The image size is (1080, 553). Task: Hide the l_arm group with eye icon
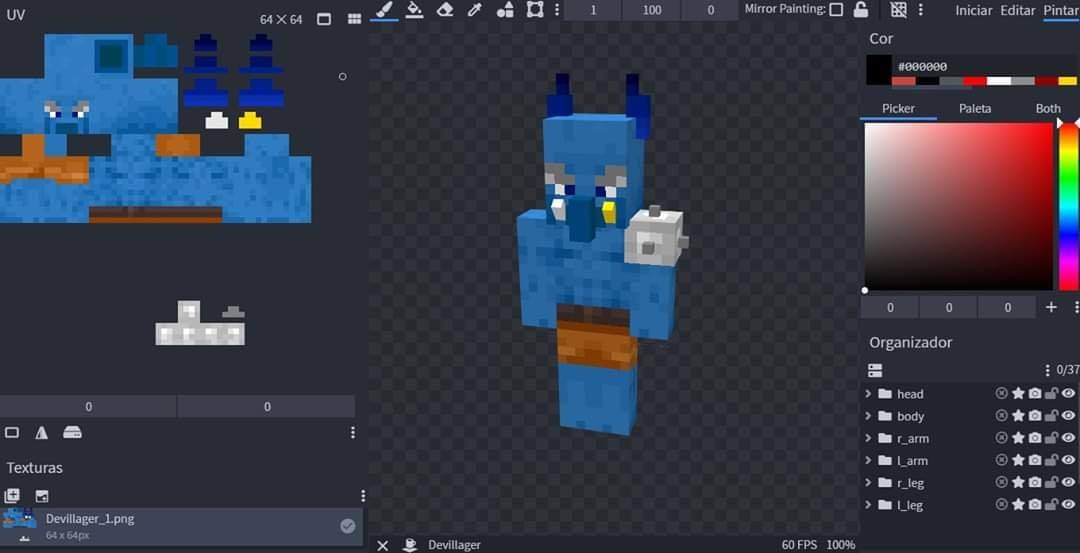click(1068, 460)
